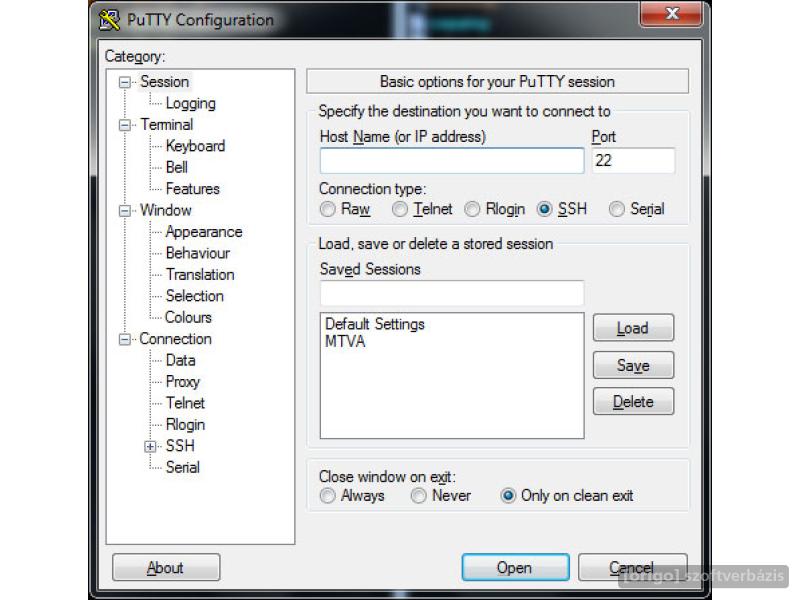
Task: Select Raw connection type
Action: coord(328,209)
